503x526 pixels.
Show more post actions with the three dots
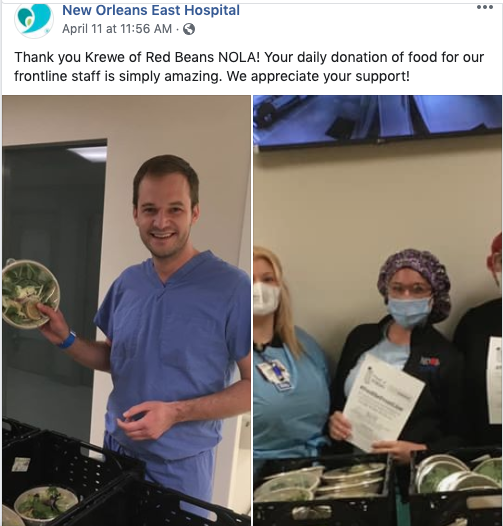485,7
